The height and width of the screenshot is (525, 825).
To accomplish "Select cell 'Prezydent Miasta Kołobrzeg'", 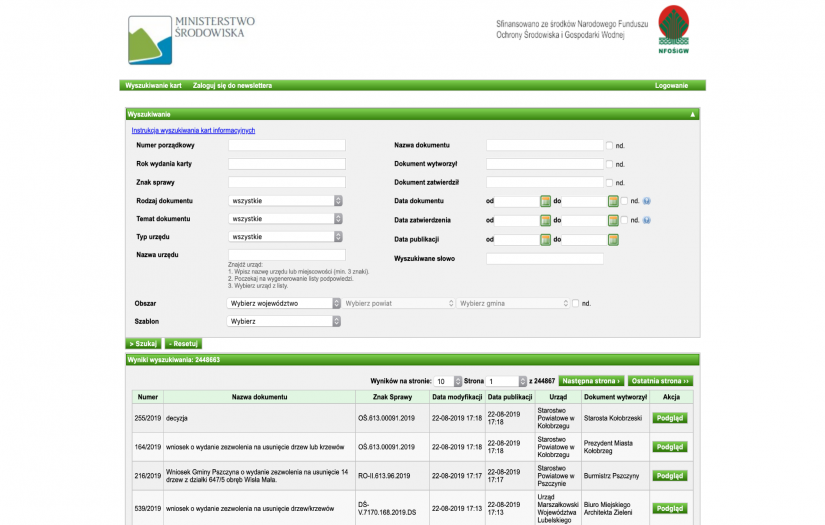I will [x=616, y=447].
